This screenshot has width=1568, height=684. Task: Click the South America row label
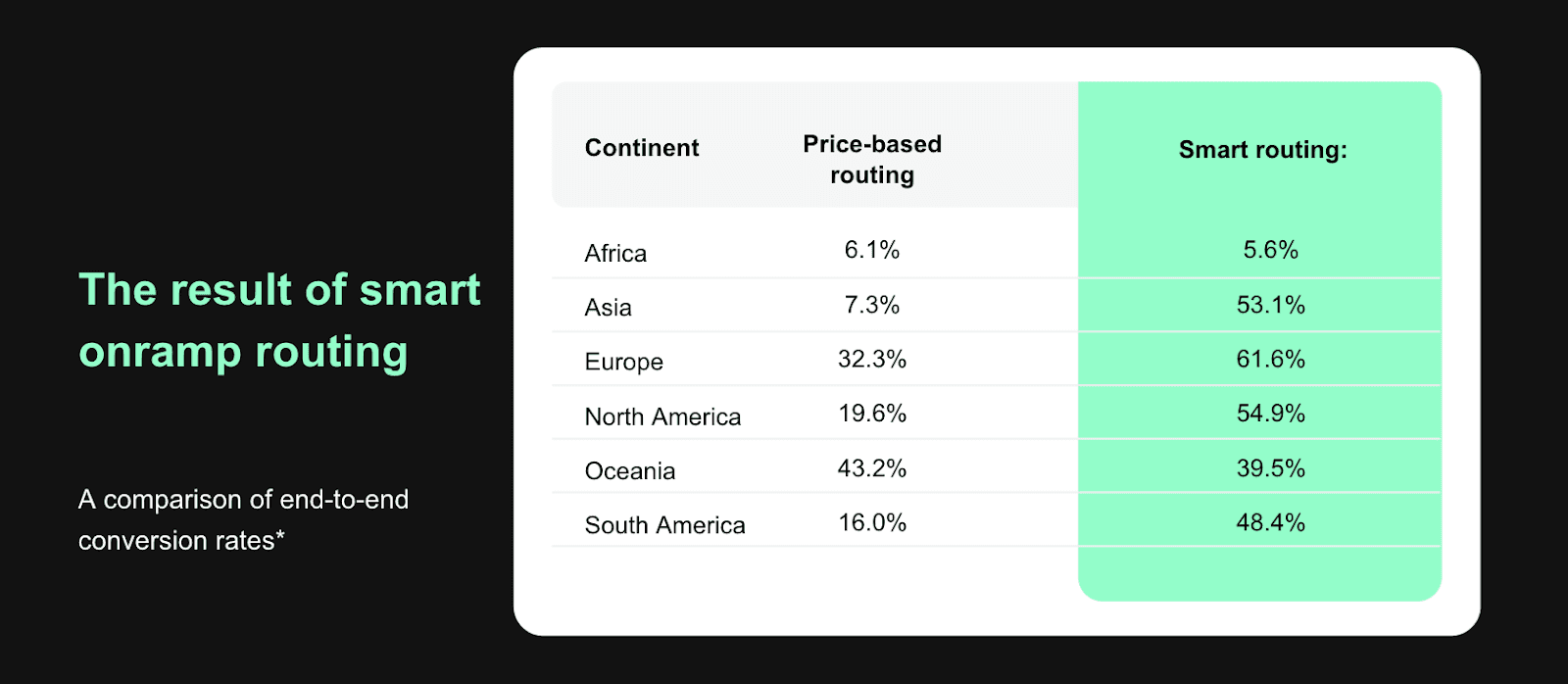click(x=664, y=525)
